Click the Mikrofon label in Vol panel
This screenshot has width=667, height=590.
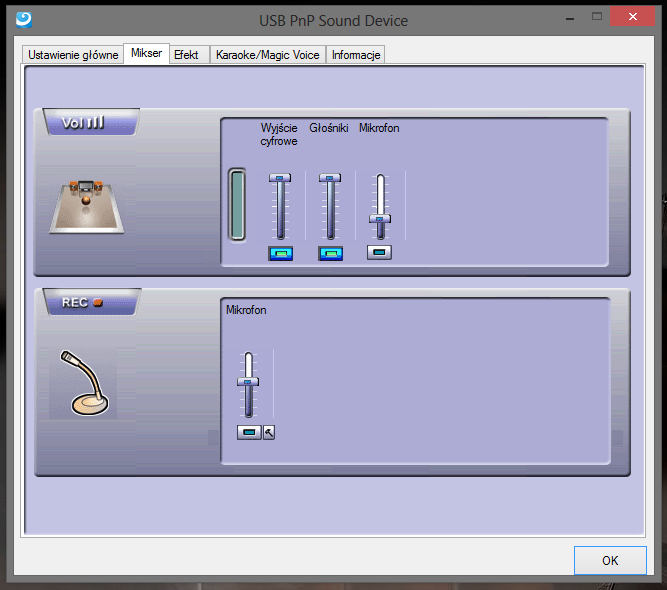coord(379,128)
